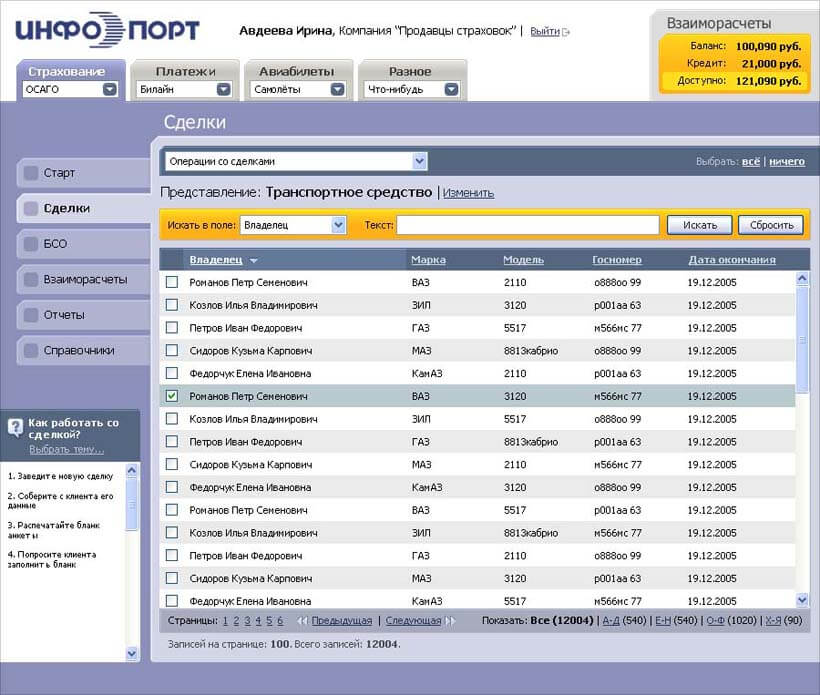Image resolution: width=820 pixels, height=695 pixels.
Task: Click the table's vertical scrollbar down arrow
Action: click(802, 599)
